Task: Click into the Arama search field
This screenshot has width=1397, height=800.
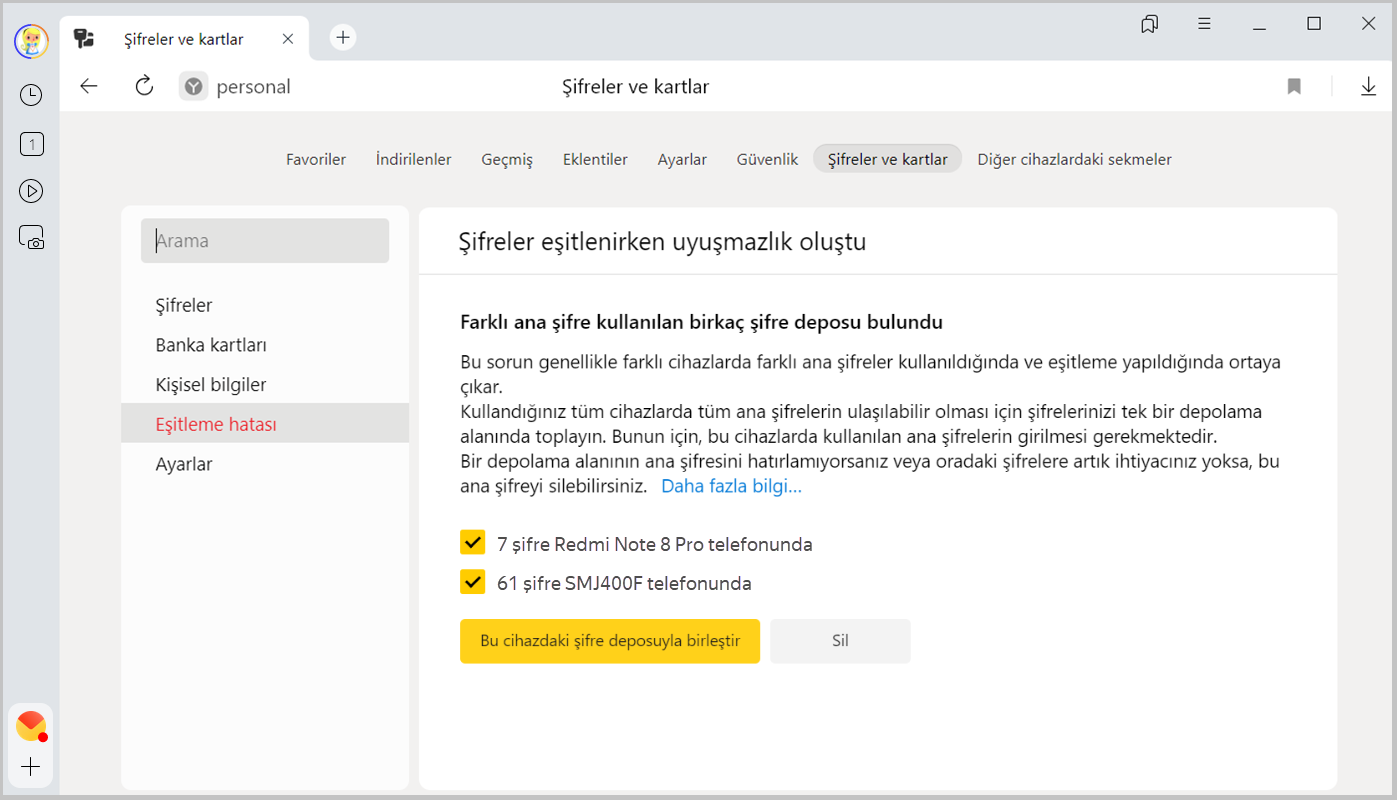Action: [x=265, y=241]
